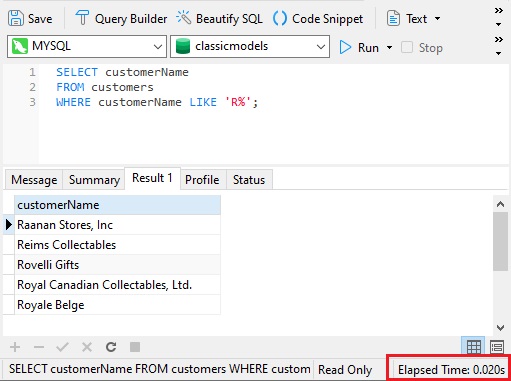Click the add record plus icon
Screen dimensions: 511x381
(x=15, y=347)
